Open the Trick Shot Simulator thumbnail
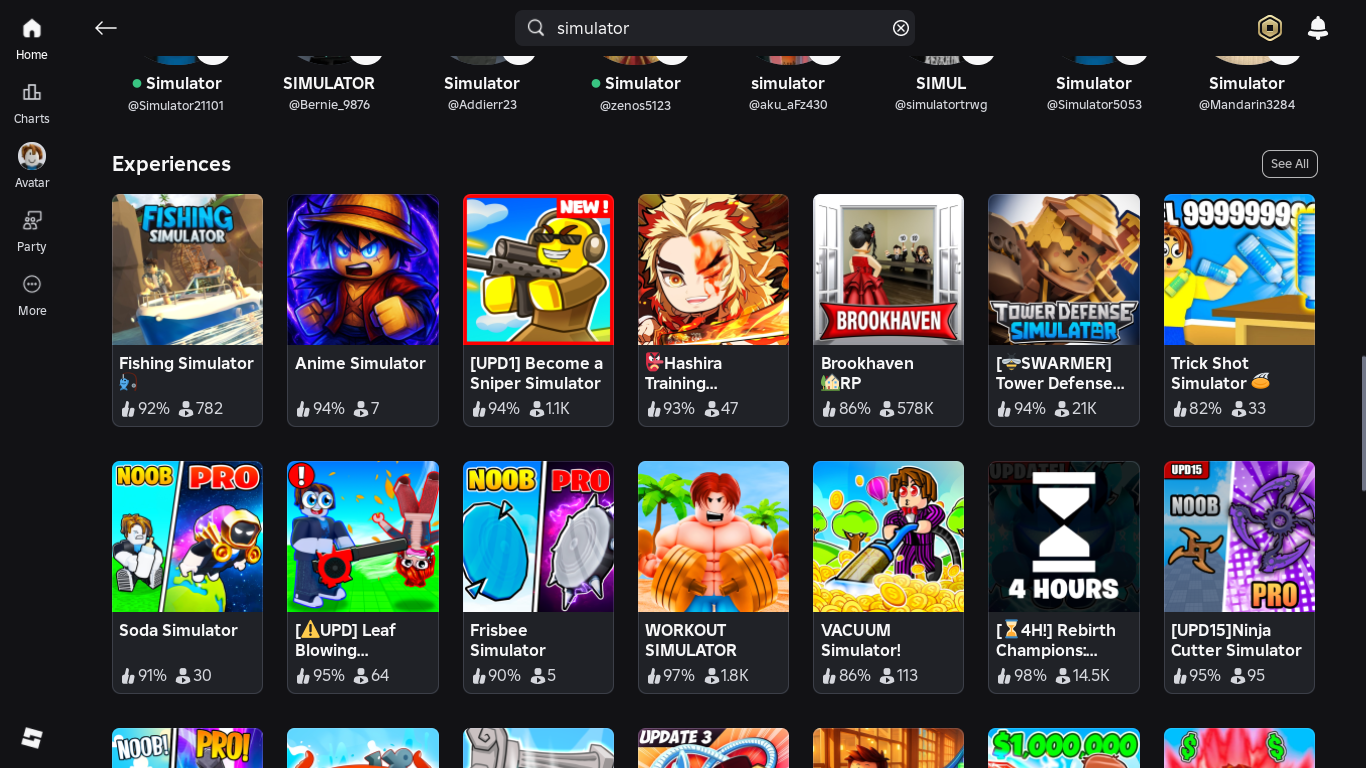 coord(1239,270)
